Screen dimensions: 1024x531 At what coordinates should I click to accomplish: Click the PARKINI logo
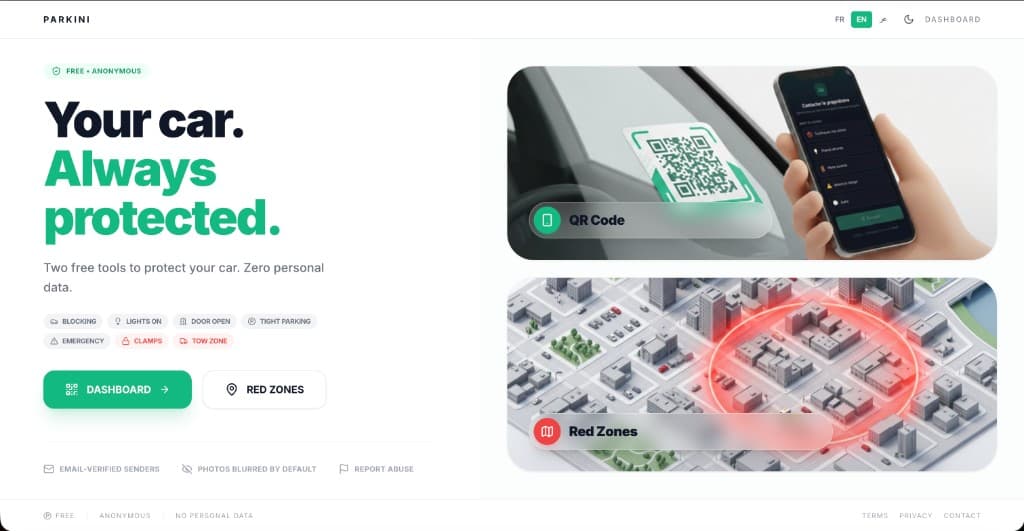click(67, 20)
